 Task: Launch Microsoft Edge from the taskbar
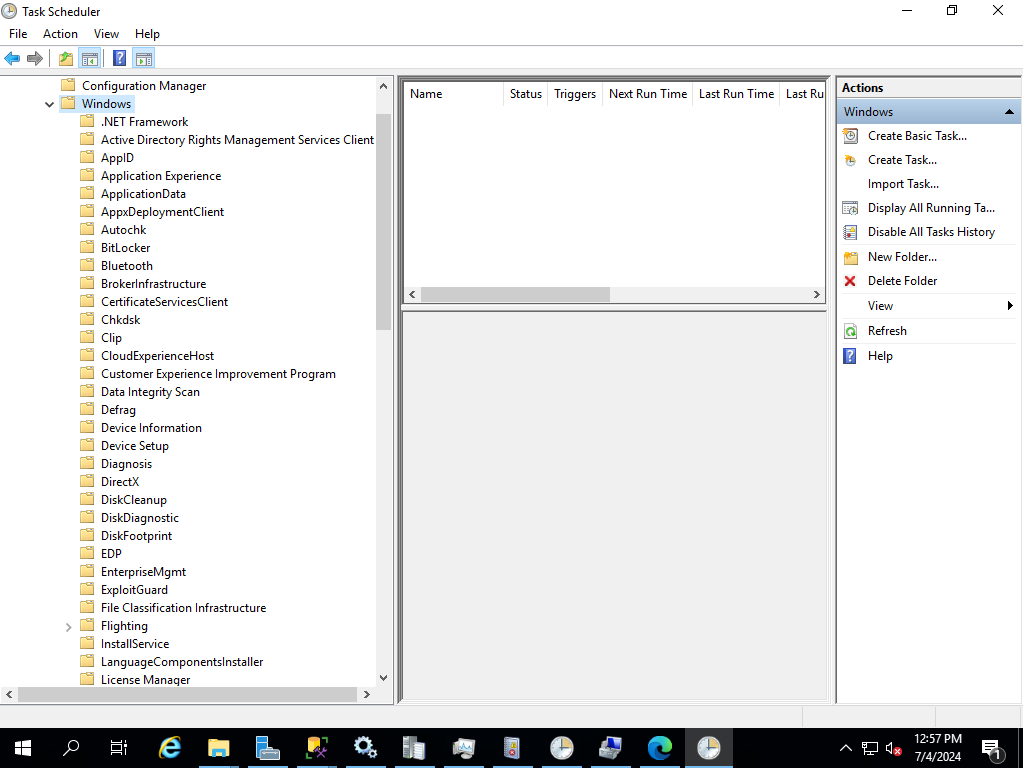660,748
